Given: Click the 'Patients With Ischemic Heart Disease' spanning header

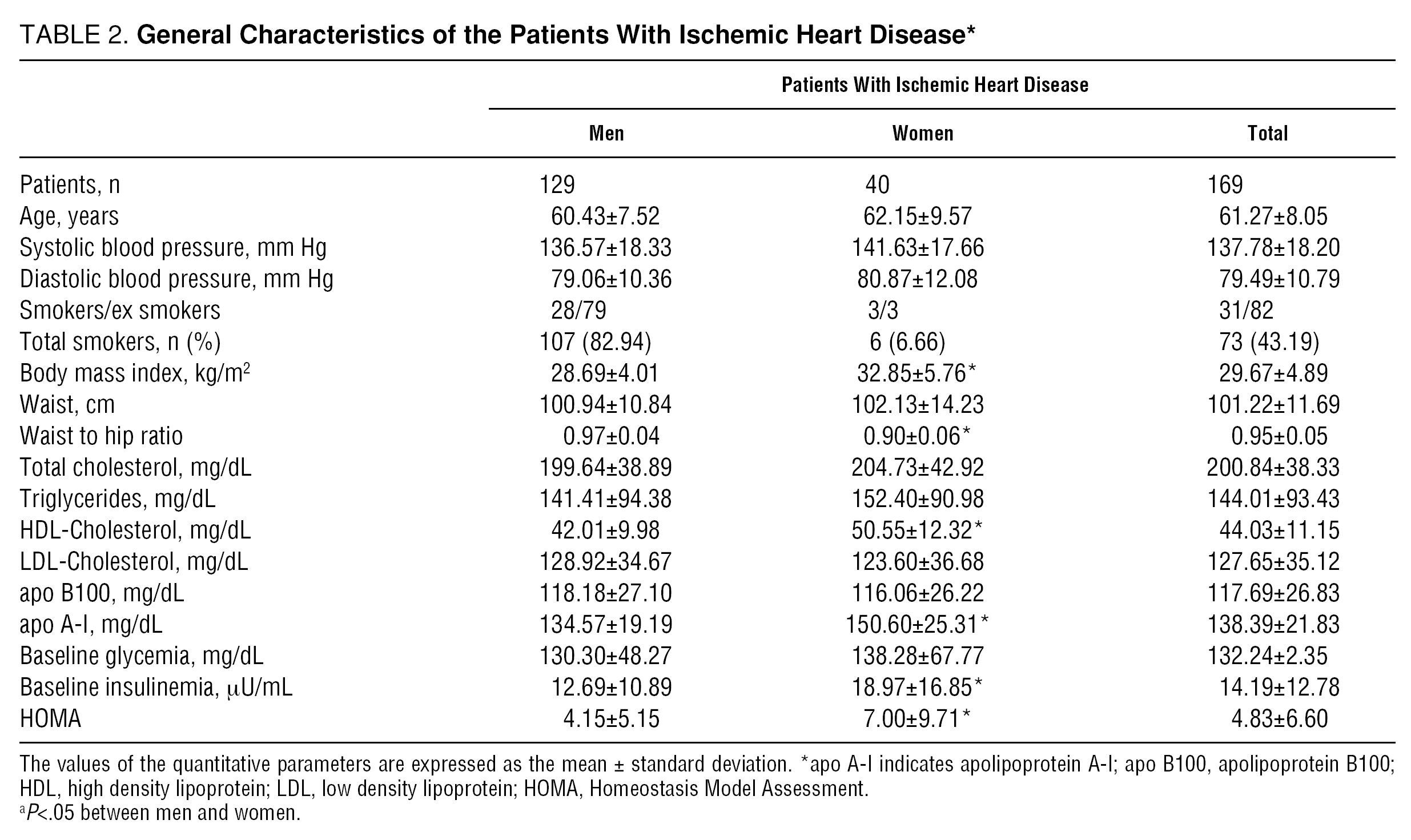Looking at the screenshot, I should pyautogui.click(x=935, y=85).
